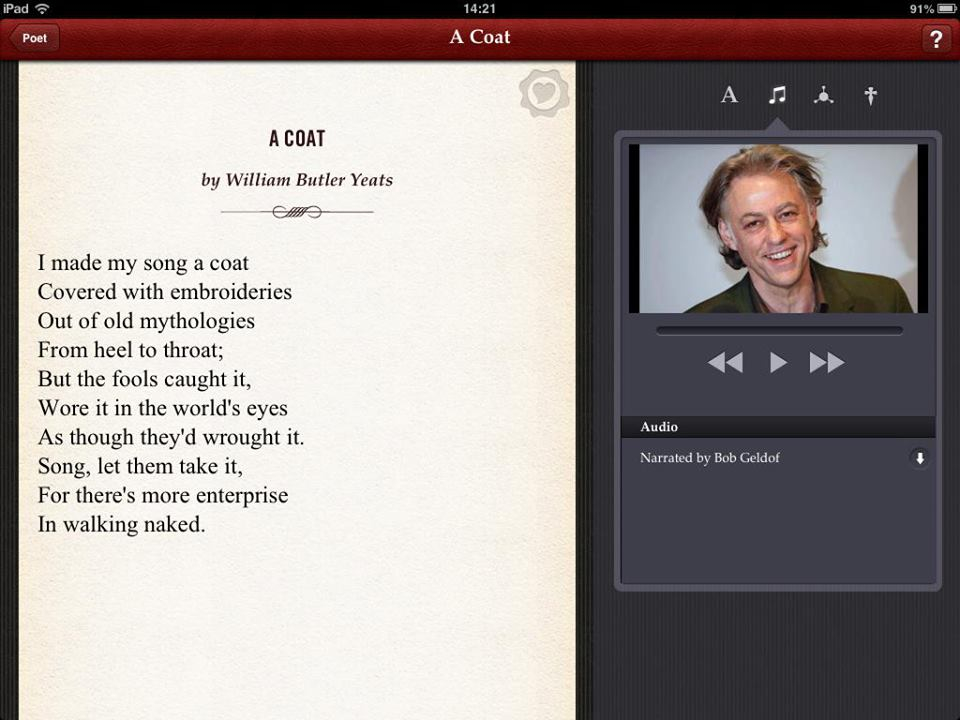The image size is (960, 720).
Task: Click the audio progress bar
Action: [779, 331]
